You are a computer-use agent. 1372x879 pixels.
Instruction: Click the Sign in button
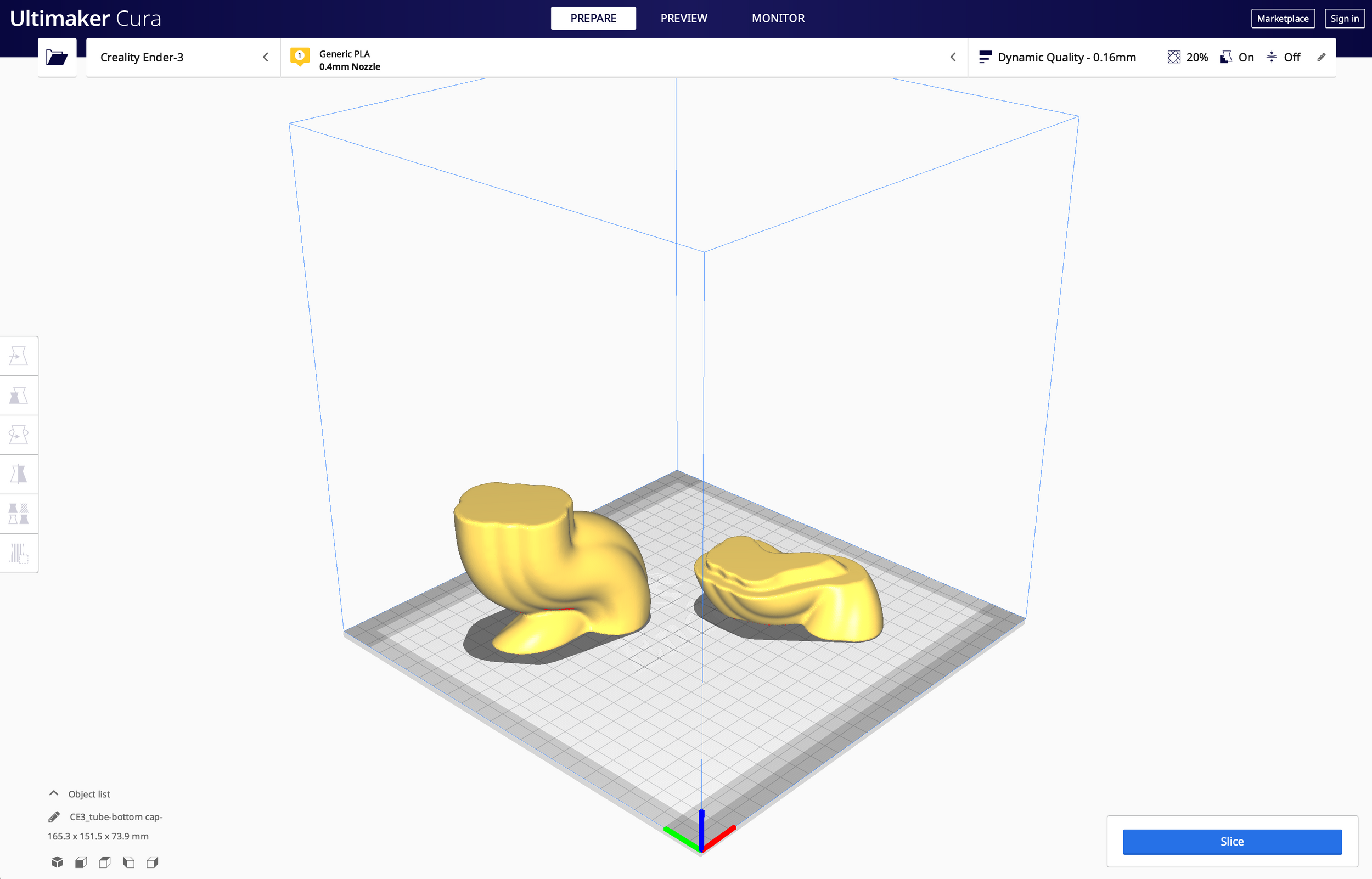tap(1345, 18)
